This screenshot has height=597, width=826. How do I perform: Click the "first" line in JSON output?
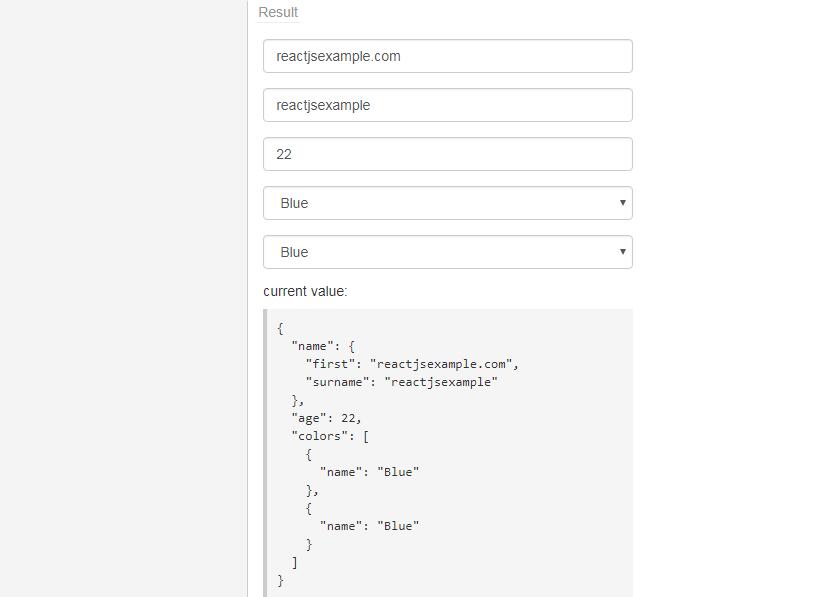click(412, 364)
